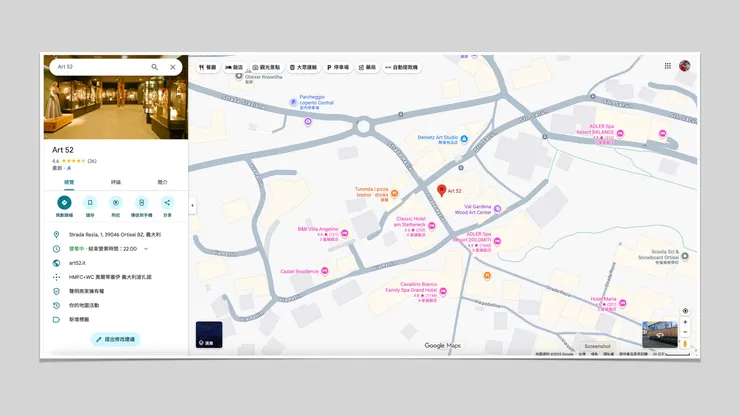Expand the opening hours chevron next to 22:00
The width and height of the screenshot is (740, 416).
pyautogui.click(x=146, y=249)
